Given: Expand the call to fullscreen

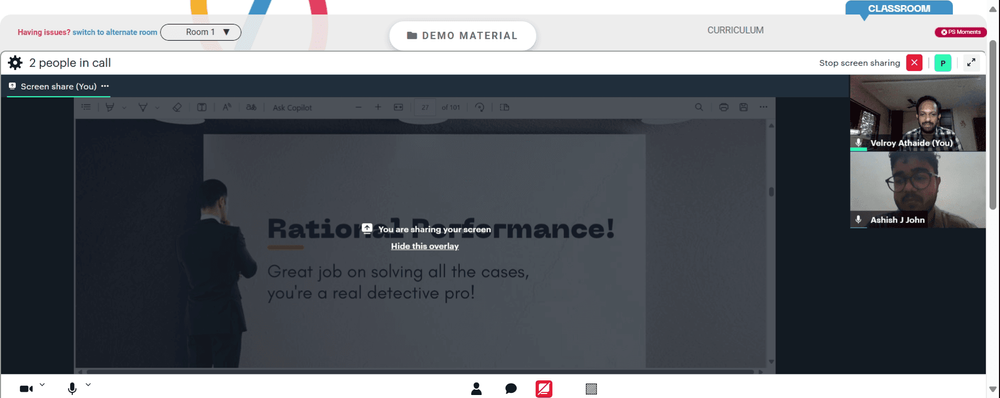Looking at the screenshot, I should [971, 63].
